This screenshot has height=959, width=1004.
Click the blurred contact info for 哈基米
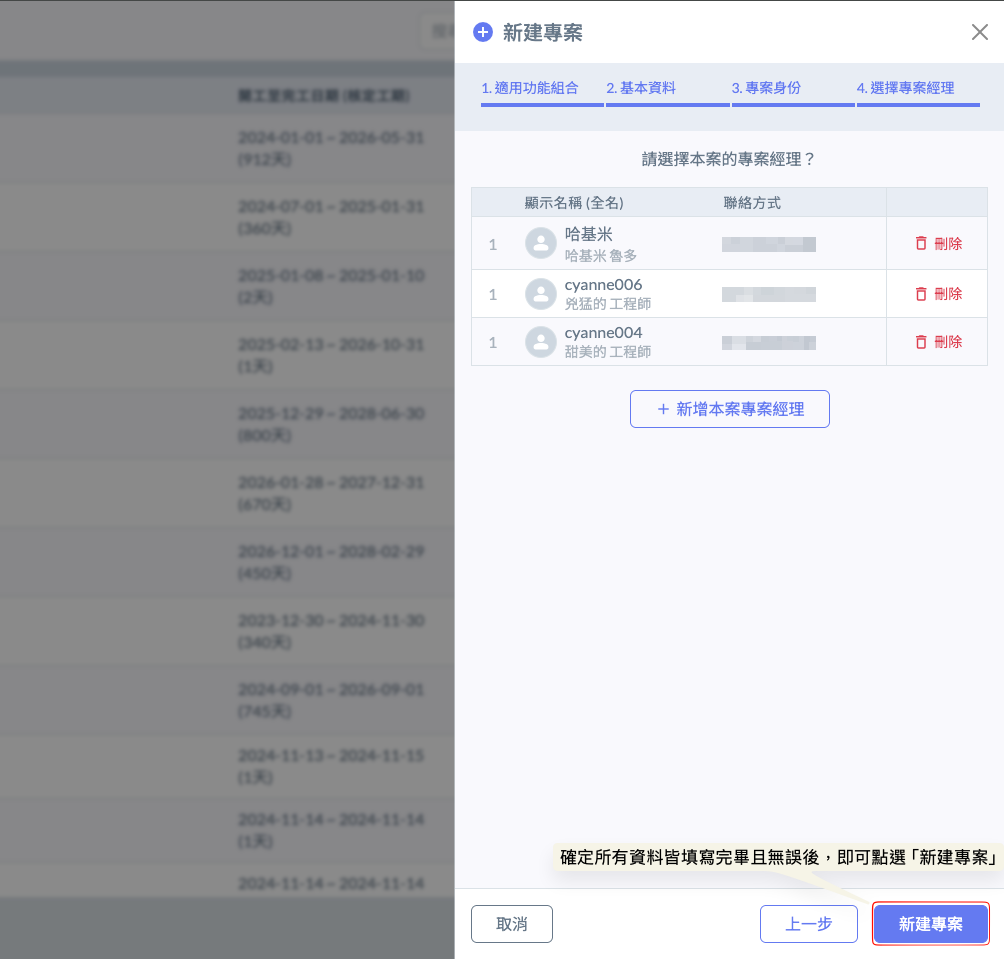(768, 244)
